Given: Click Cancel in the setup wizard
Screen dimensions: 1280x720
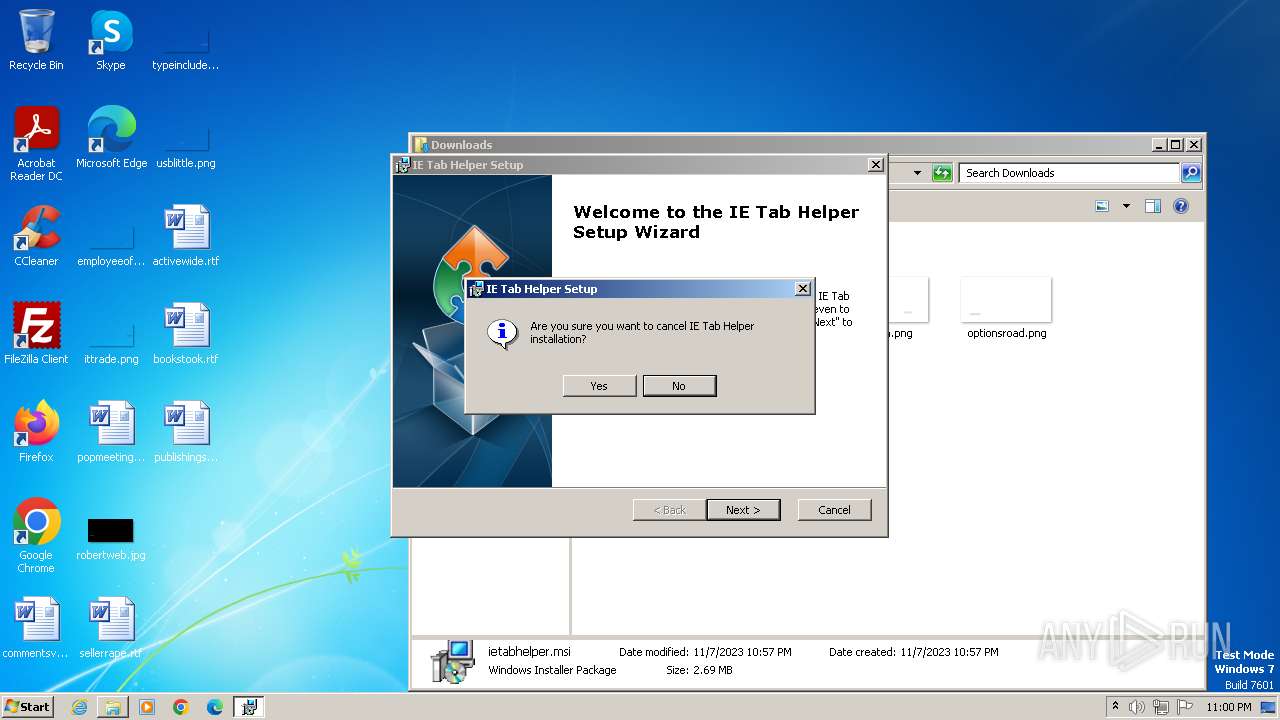Looking at the screenshot, I should (834, 510).
